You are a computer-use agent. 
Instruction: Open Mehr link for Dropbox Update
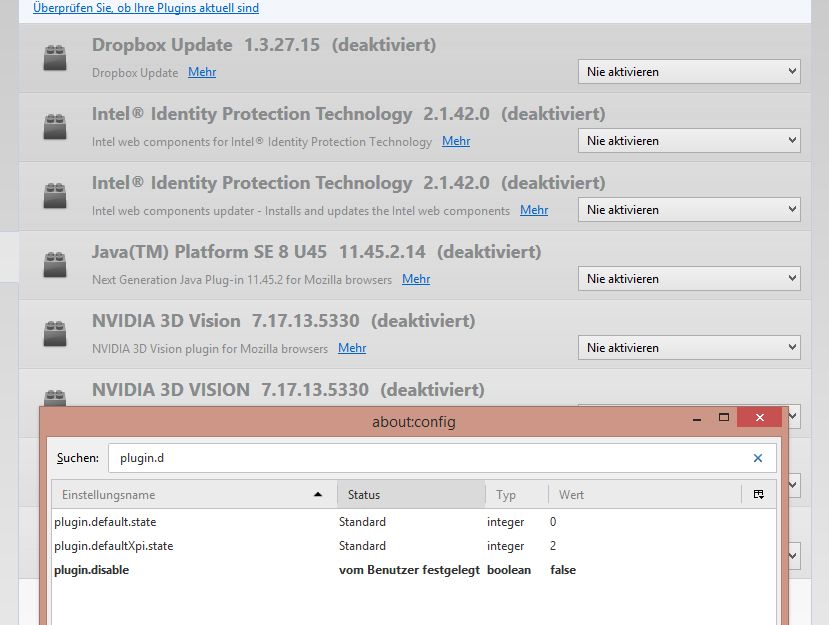pyautogui.click(x=202, y=72)
